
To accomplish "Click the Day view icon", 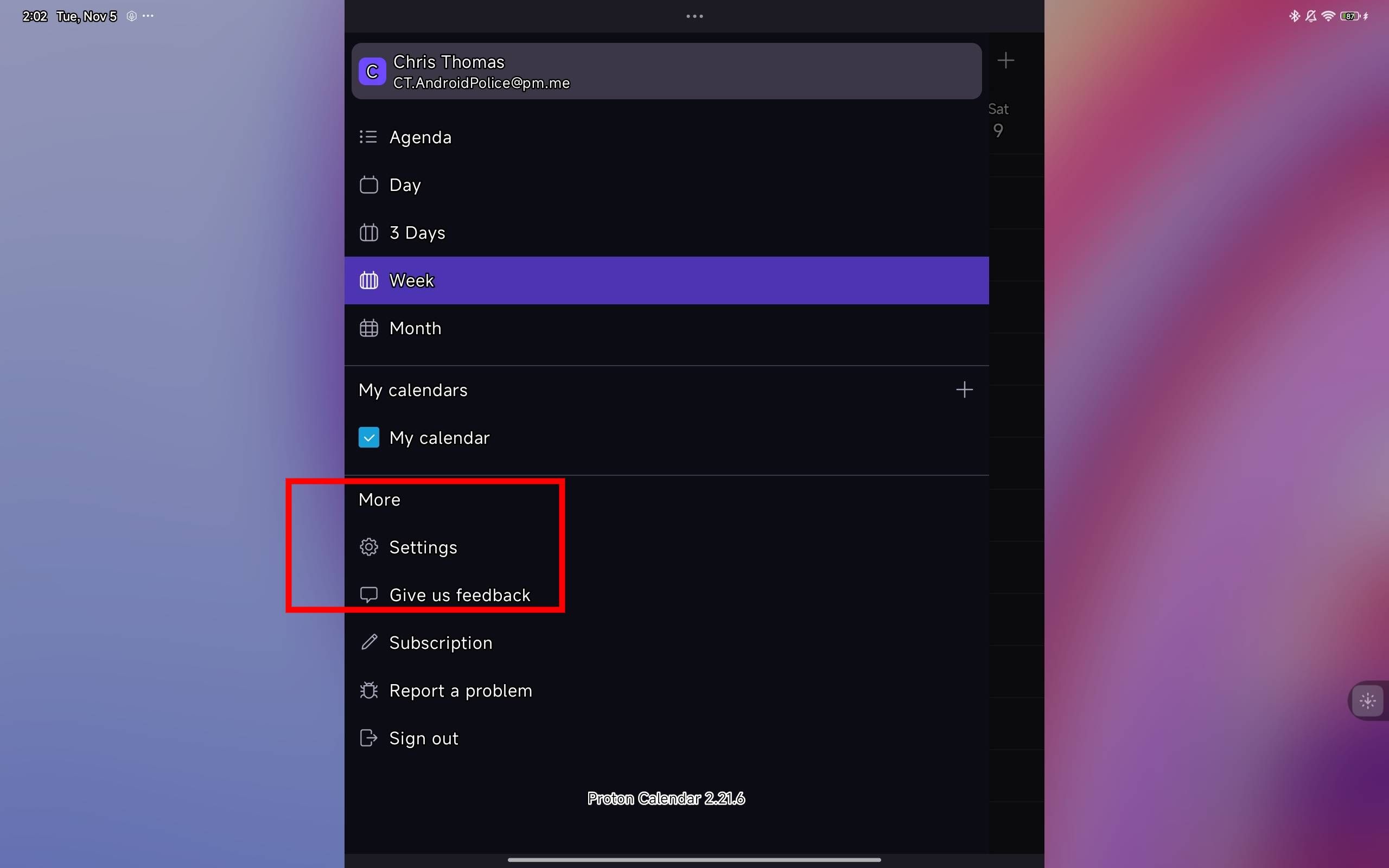I will coord(369,184).
